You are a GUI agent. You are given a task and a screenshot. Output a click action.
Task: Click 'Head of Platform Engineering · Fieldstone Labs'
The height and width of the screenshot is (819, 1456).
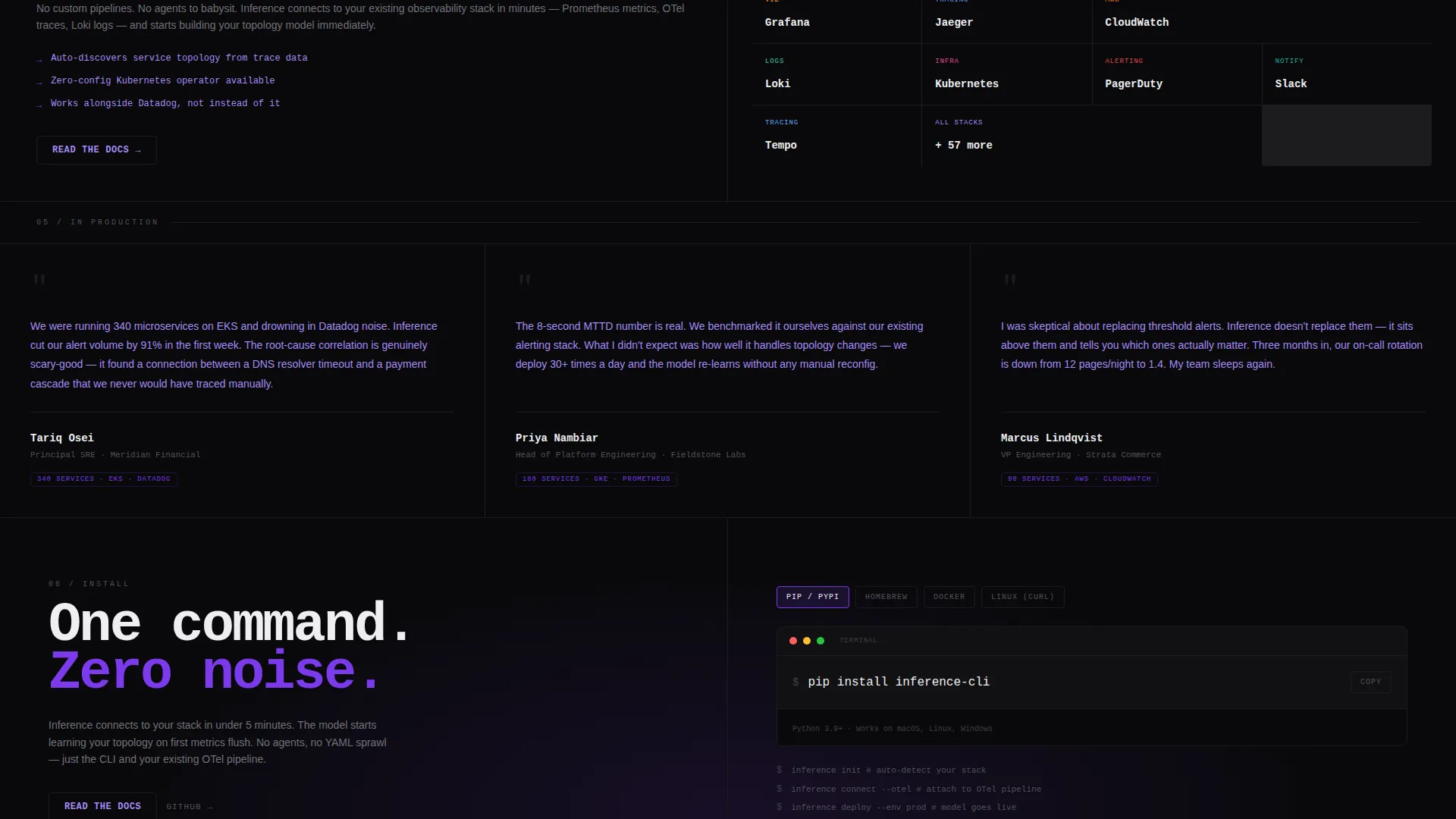click(631, 455)
